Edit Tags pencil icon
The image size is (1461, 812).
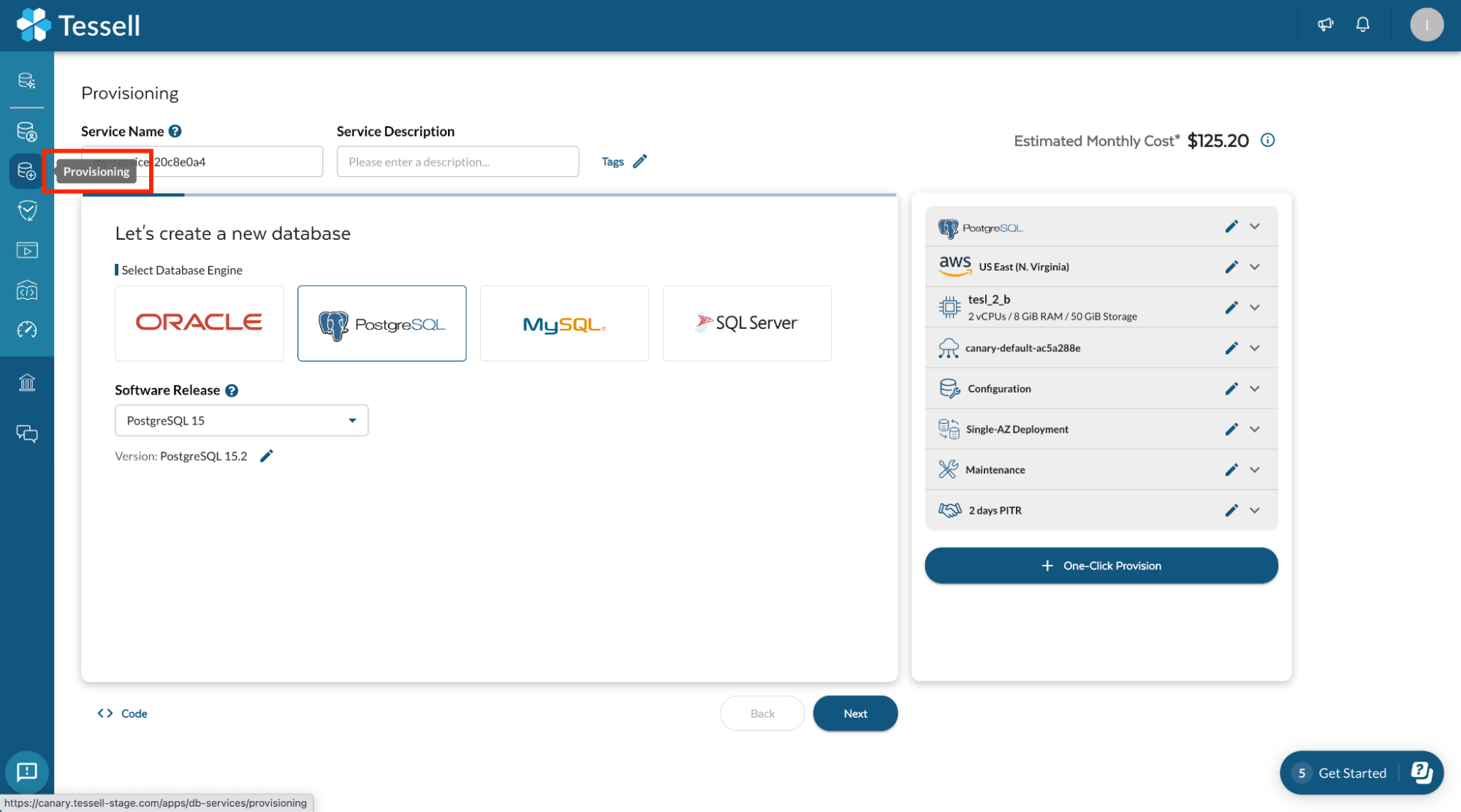pyautogui.click(x=640, y=162)
